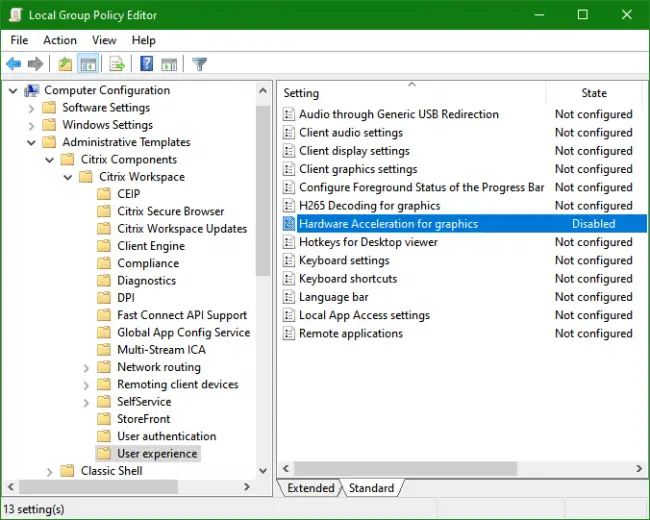The image size is (650, 520).
Task: Click tree pane scroll down arrow
Action: point(263,471)
